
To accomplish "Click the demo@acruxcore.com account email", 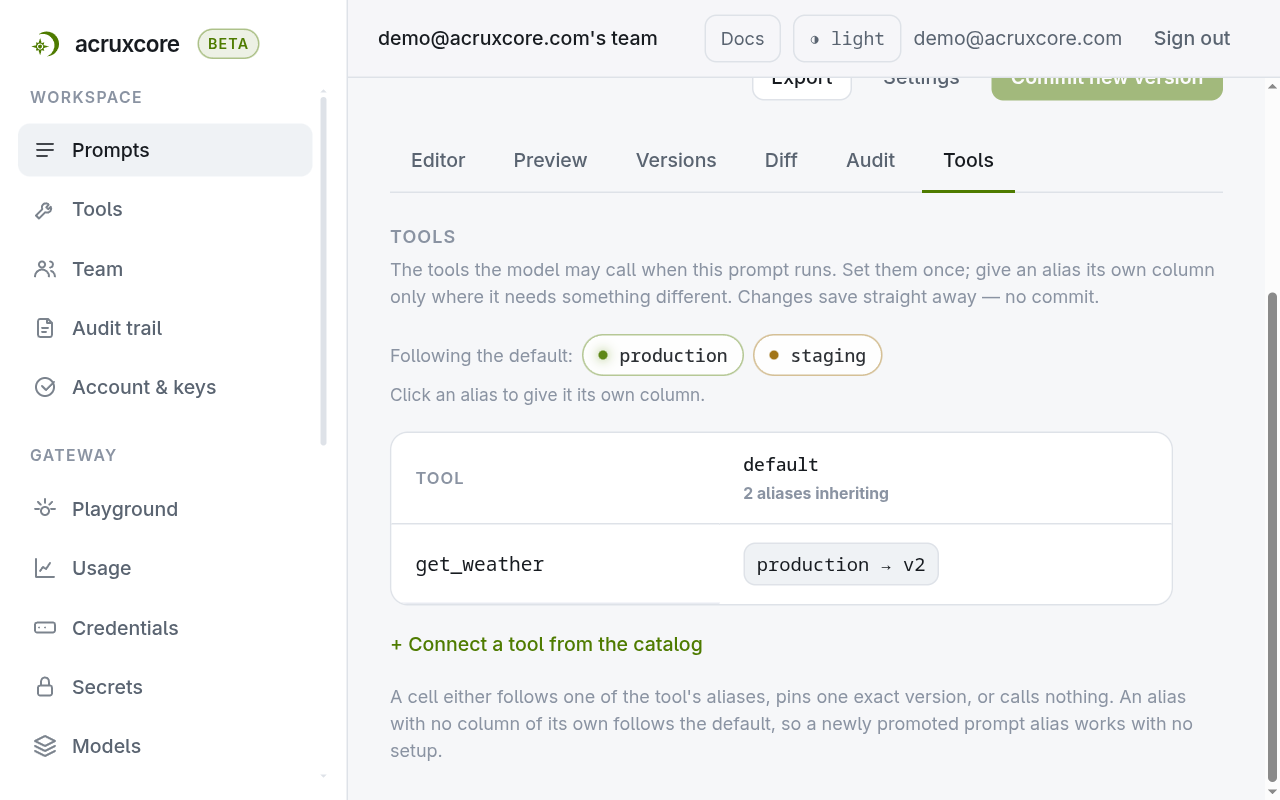I will pos(1017,39).
